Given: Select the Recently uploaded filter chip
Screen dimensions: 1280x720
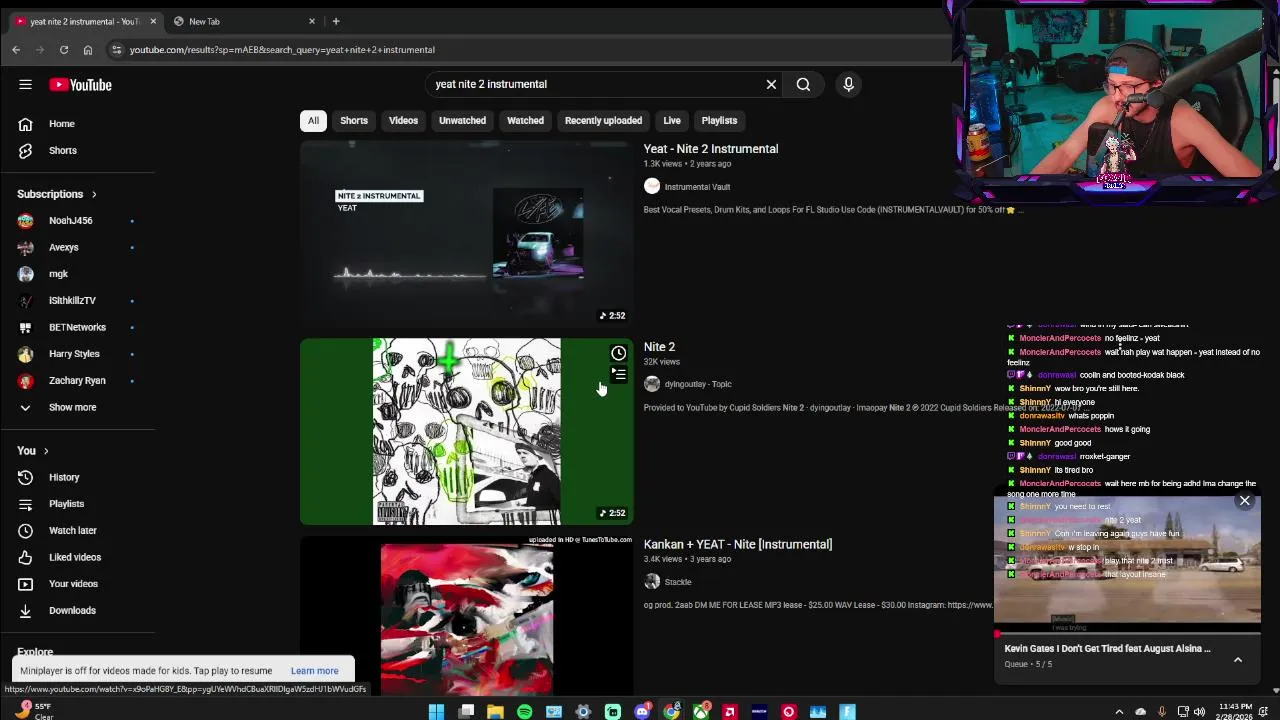Looking at the screenshot, I should (603, 121).
